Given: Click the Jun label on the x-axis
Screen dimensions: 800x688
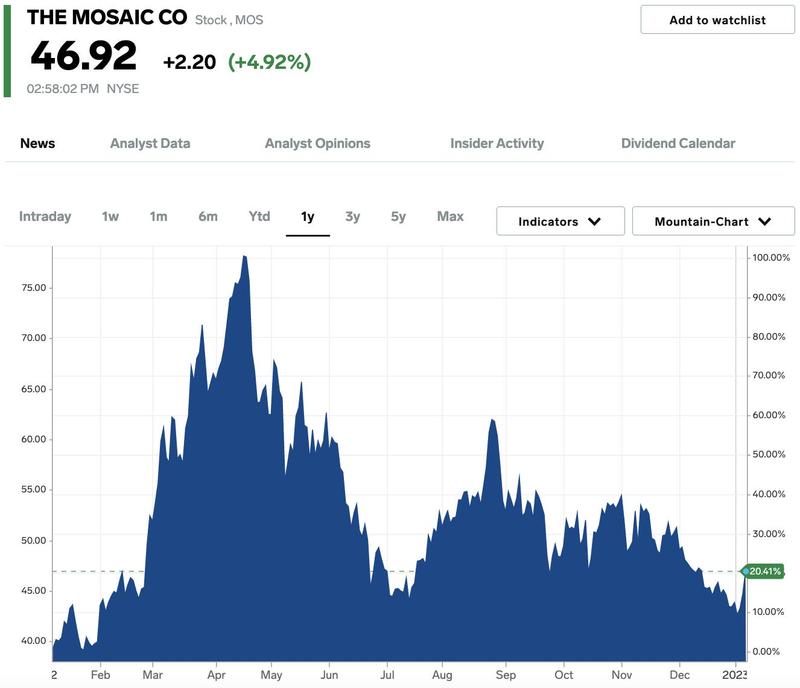Looking at the screenshot, I should pos(329,675).
